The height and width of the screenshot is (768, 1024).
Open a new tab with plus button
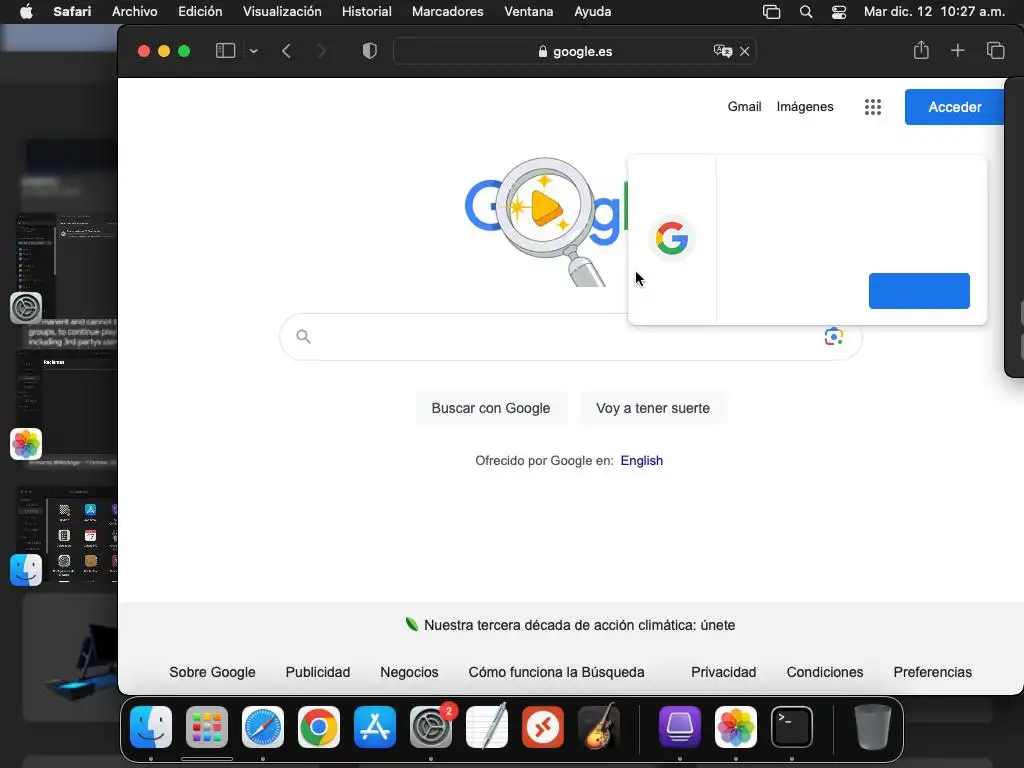(957, 50)
